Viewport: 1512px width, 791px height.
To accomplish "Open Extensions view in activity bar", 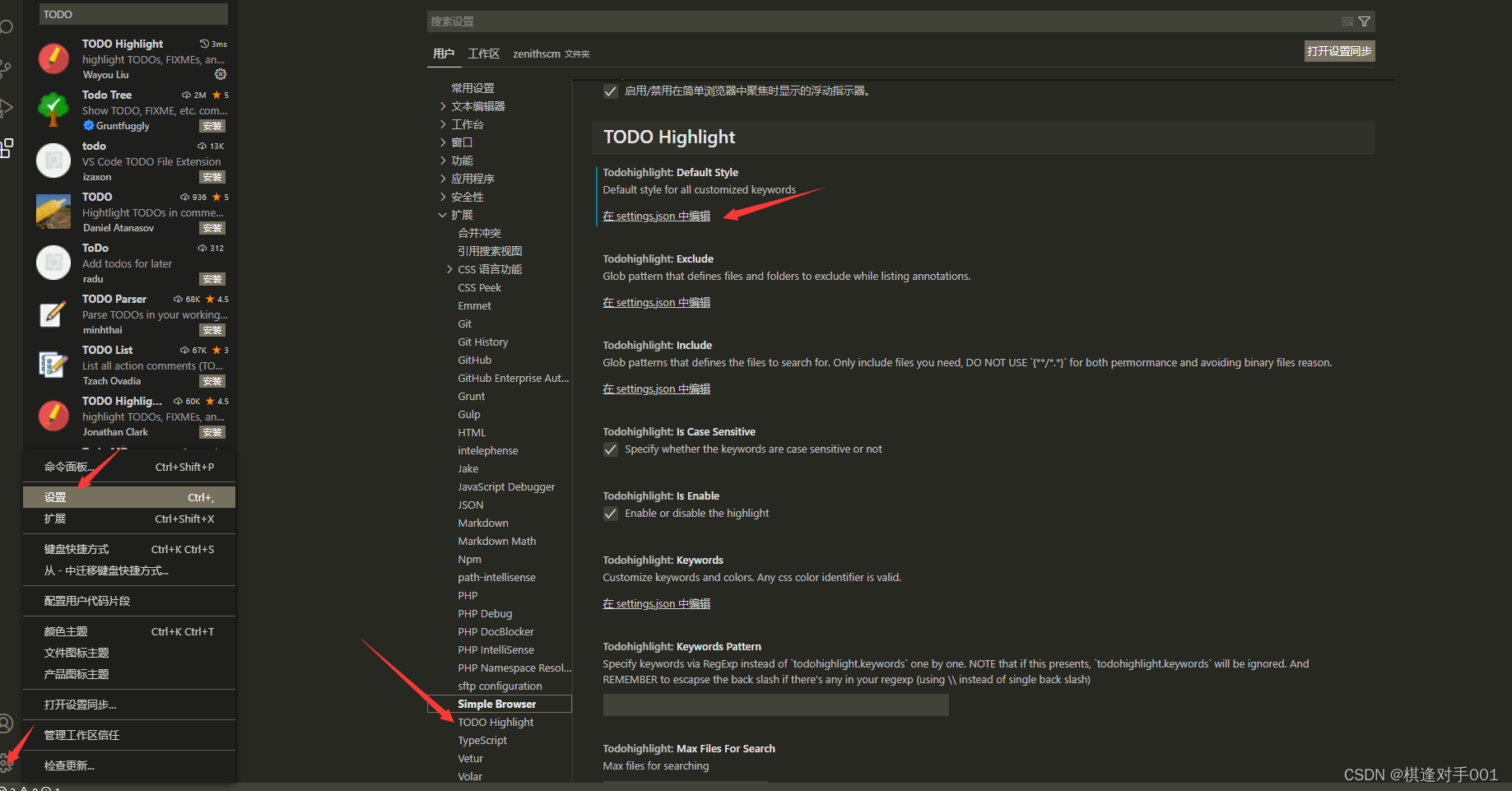I will (x=7, y=148).
